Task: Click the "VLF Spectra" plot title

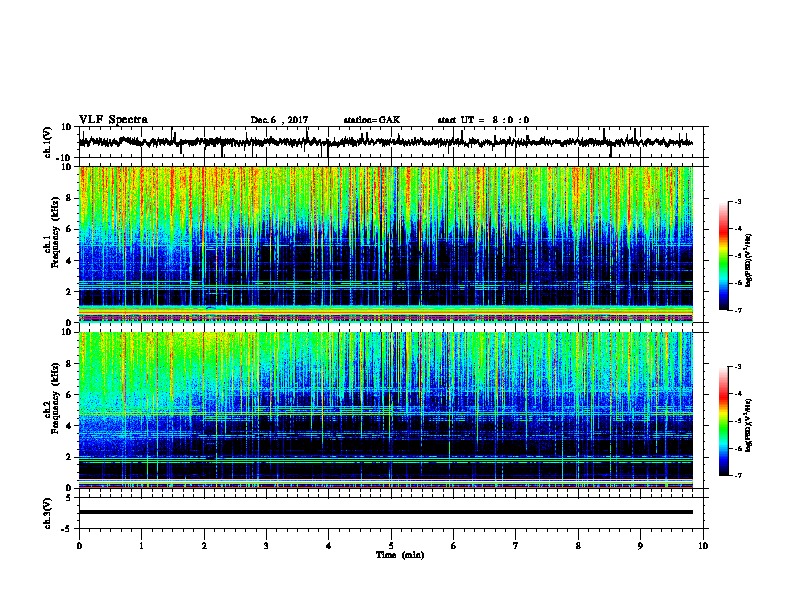Action: (x=113, y=120)
